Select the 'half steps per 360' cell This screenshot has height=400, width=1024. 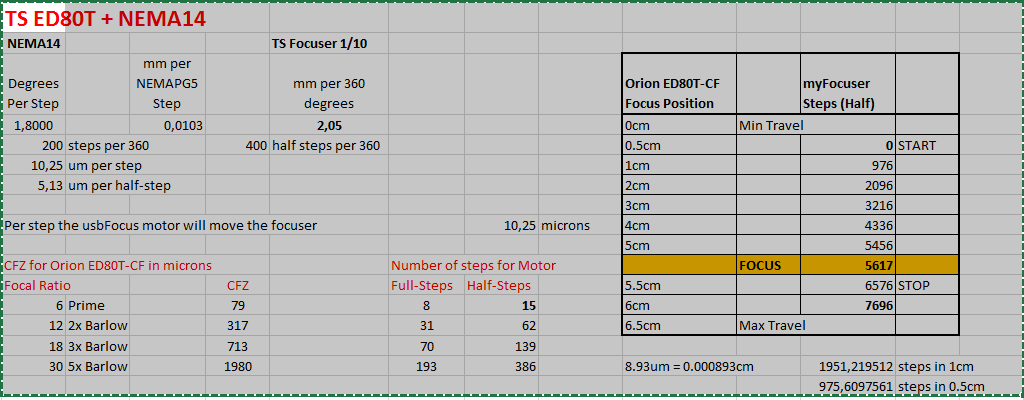click(326, 146)
